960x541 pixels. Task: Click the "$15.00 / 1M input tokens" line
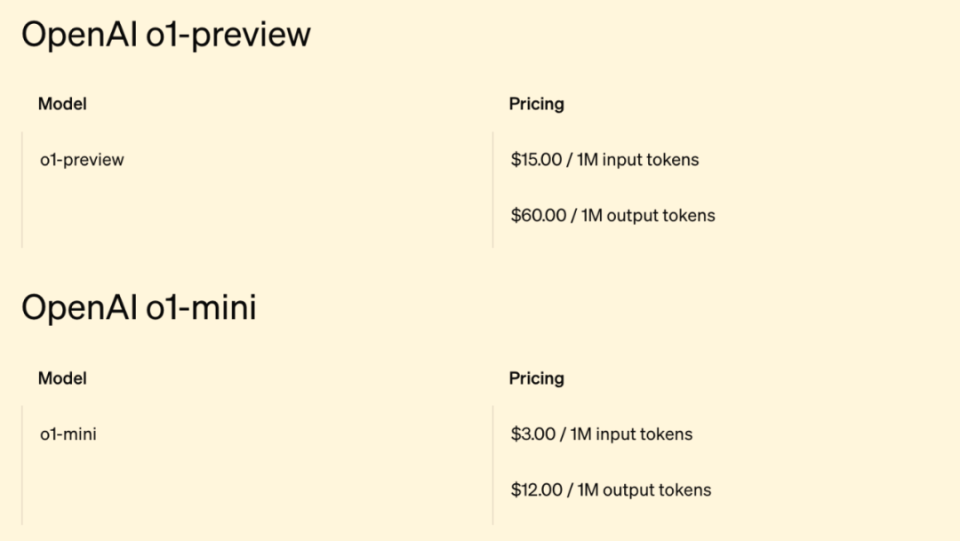point(604,159)
